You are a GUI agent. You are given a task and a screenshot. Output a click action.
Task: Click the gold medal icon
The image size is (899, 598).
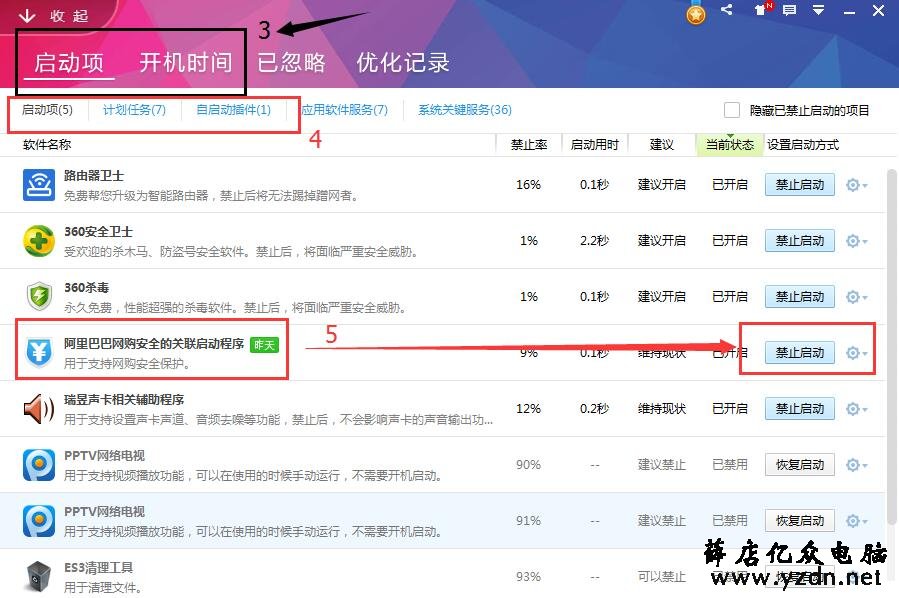point(695,14)
